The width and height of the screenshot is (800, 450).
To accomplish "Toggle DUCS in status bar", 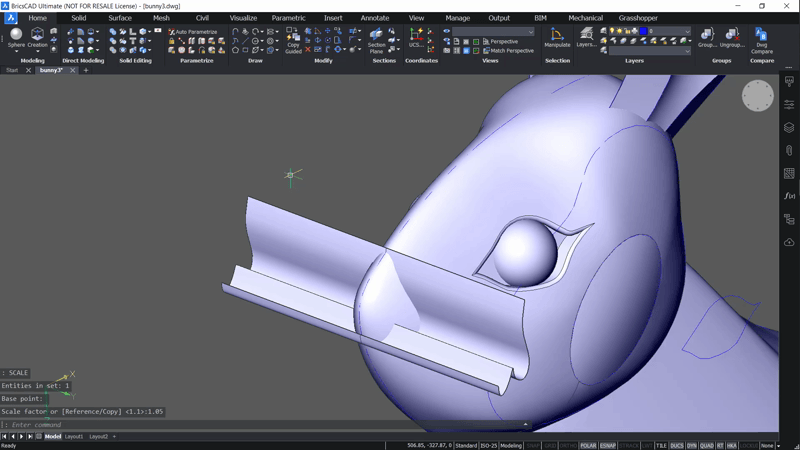I will pos(677,445).
